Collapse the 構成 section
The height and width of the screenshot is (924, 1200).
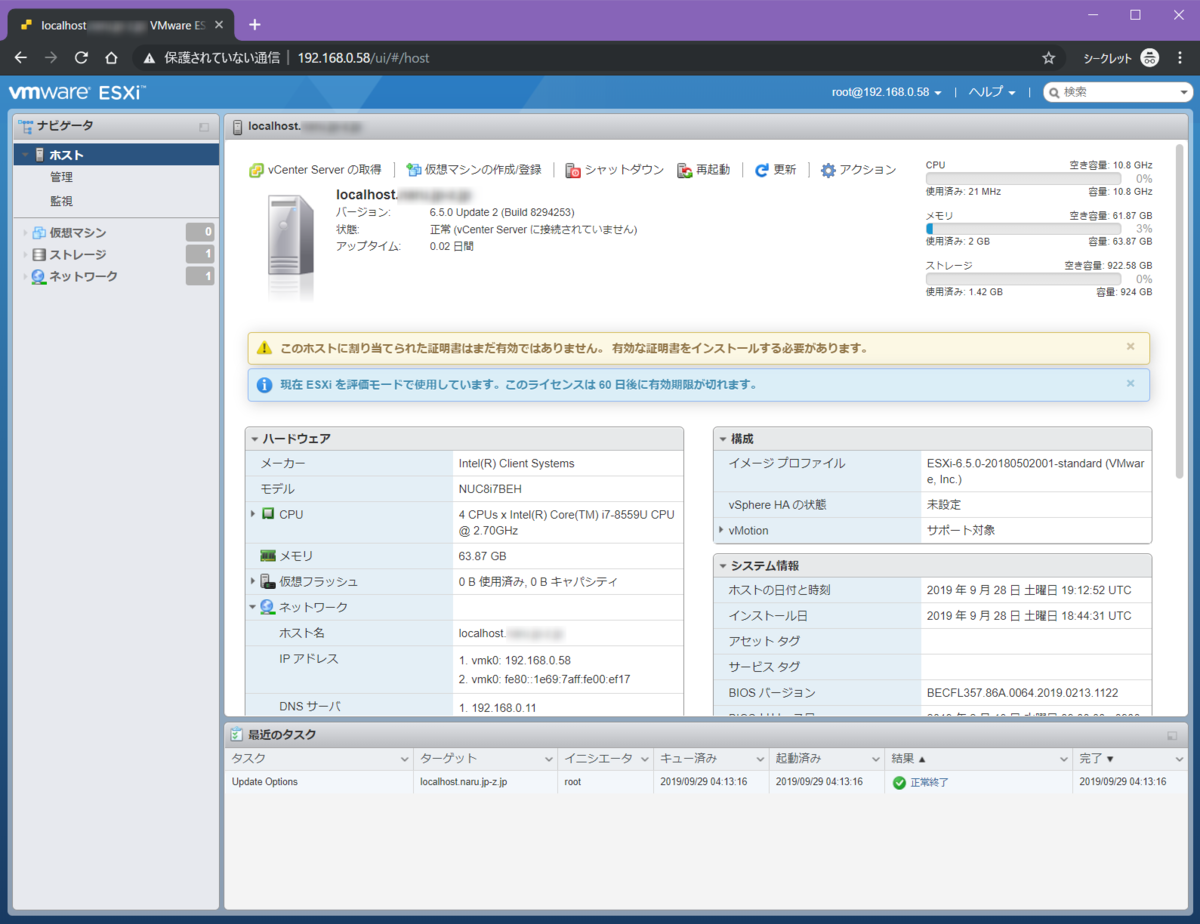tap(723, 439)
